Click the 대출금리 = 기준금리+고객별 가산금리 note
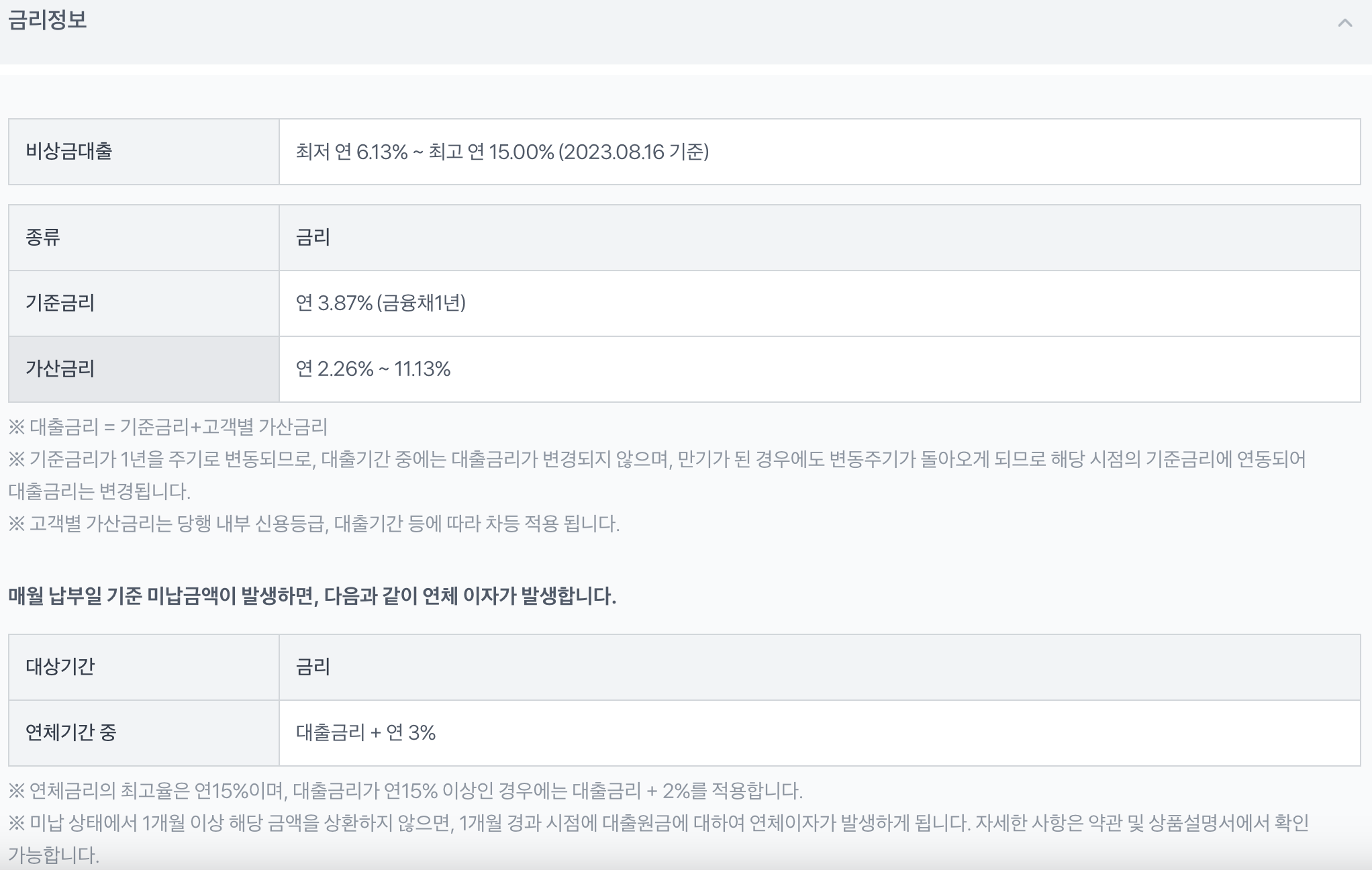 coord(168,427)
